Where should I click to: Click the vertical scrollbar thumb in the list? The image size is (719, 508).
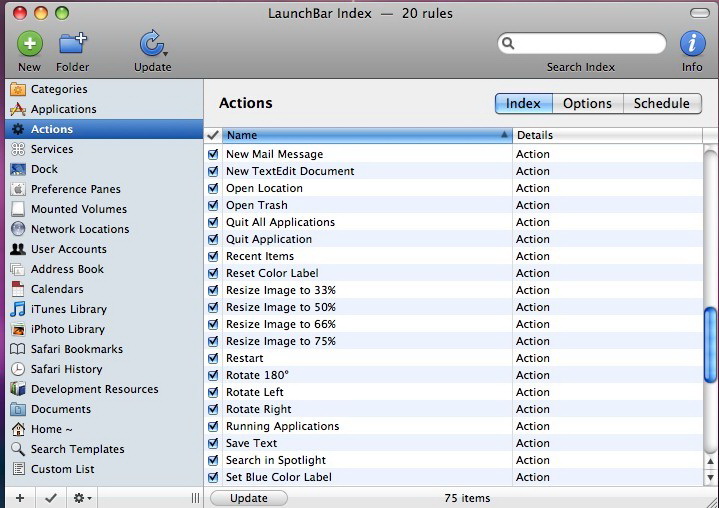pyautogui.click(x=710, y=343)
